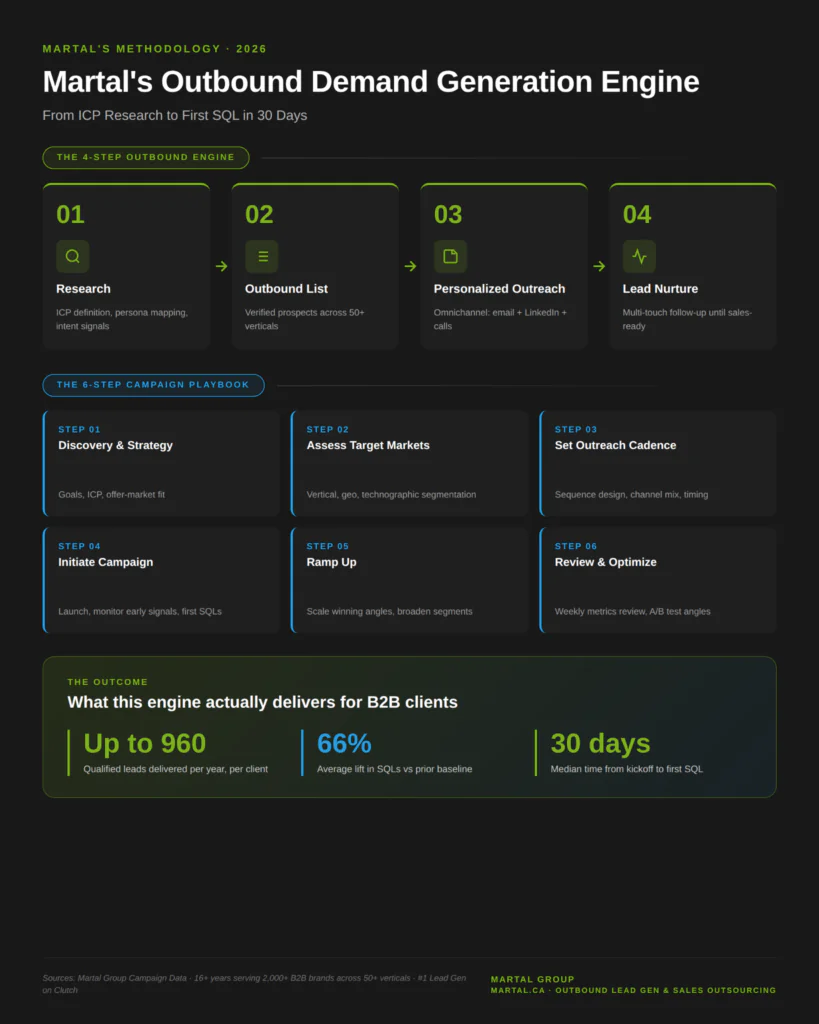
Task: Open the 'Review & Optimize' step heading
Action: [x=605, y=562]
